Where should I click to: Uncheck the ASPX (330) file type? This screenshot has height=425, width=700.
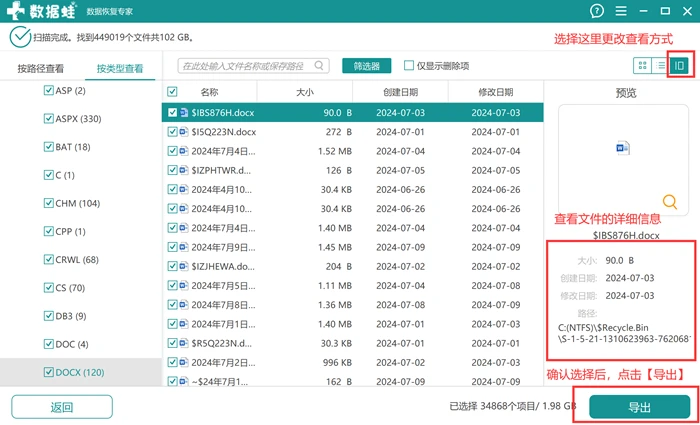48,119
